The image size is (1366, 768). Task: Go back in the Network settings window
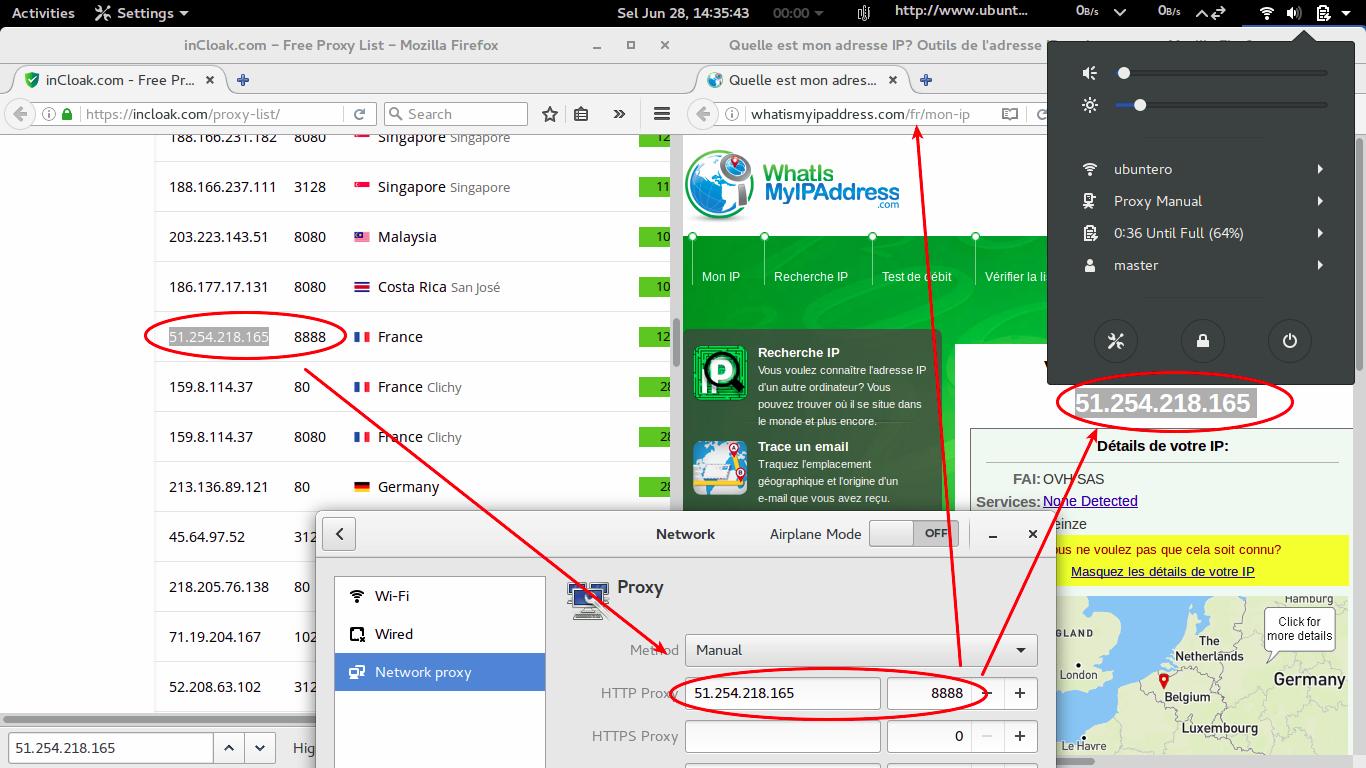click(340, 534)
